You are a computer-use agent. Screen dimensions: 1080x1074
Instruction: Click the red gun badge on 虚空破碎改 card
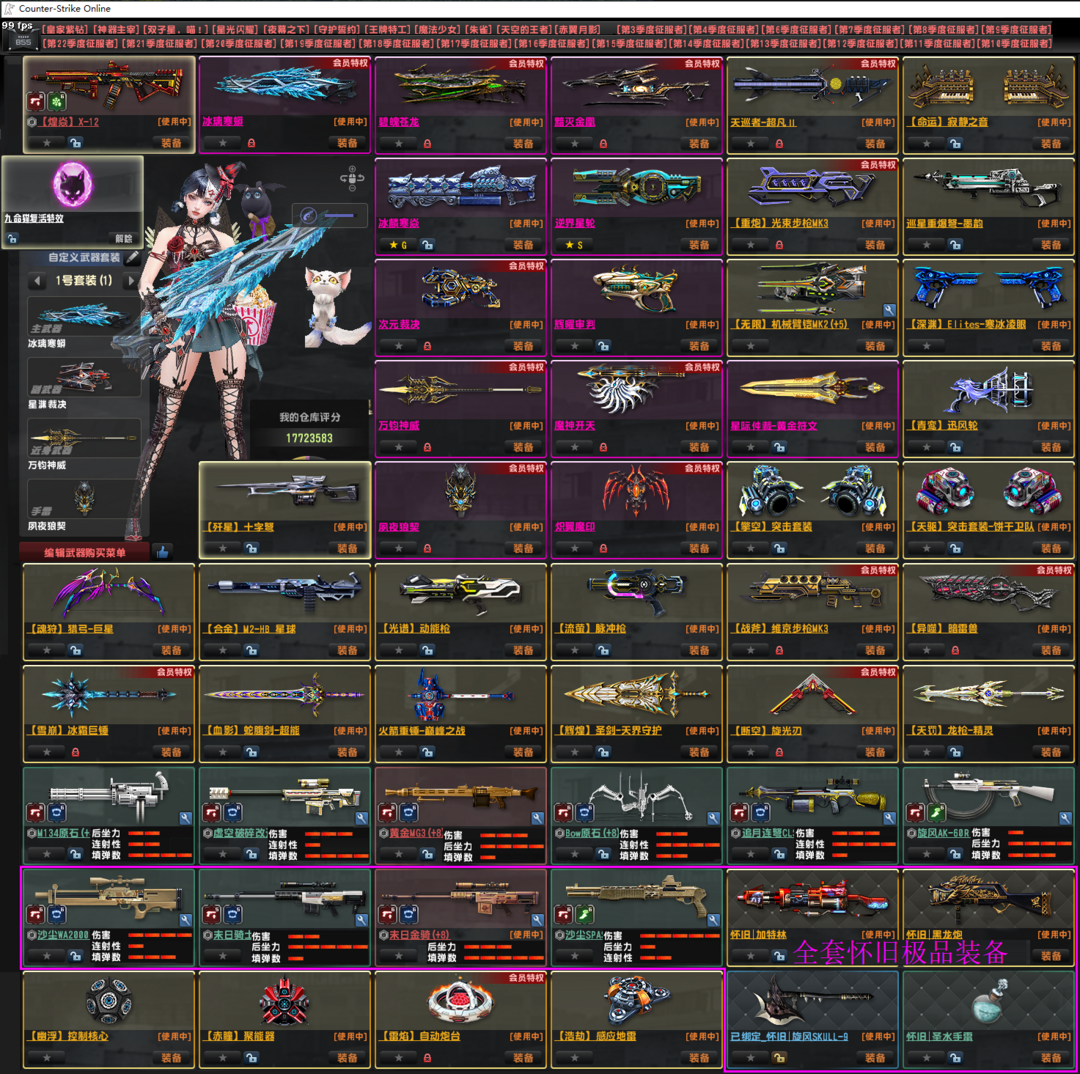click(211, 813)
